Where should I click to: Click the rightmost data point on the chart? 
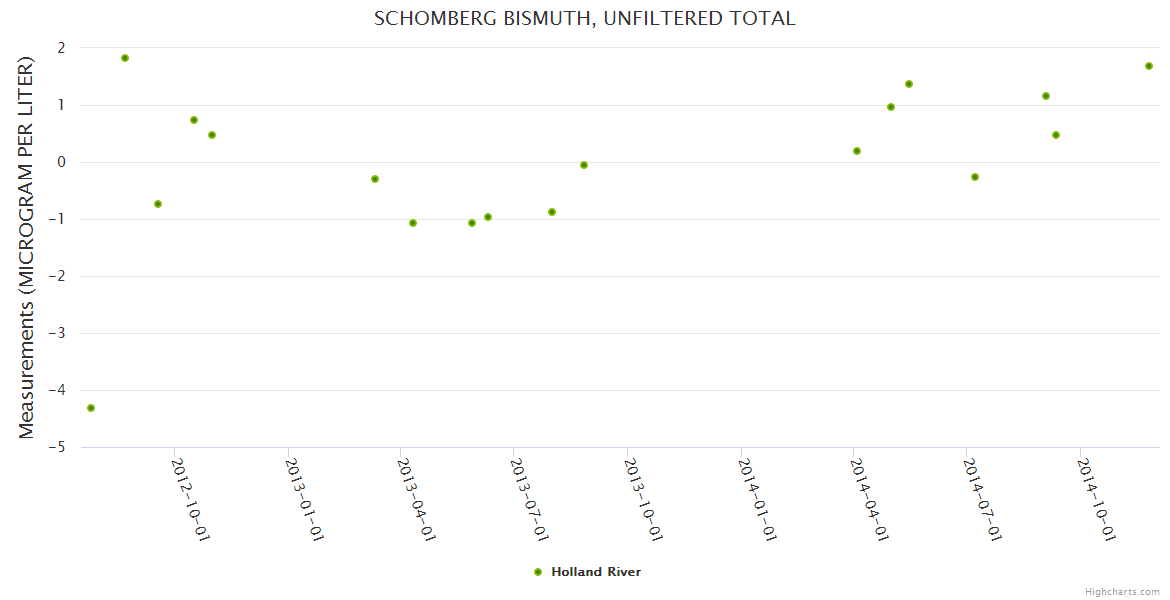click(1149, 66)
